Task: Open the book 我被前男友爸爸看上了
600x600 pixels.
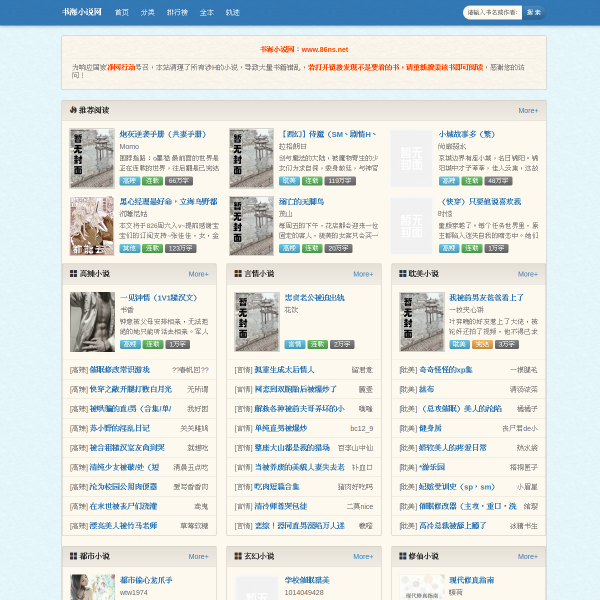Action: [x=486, y=298]
